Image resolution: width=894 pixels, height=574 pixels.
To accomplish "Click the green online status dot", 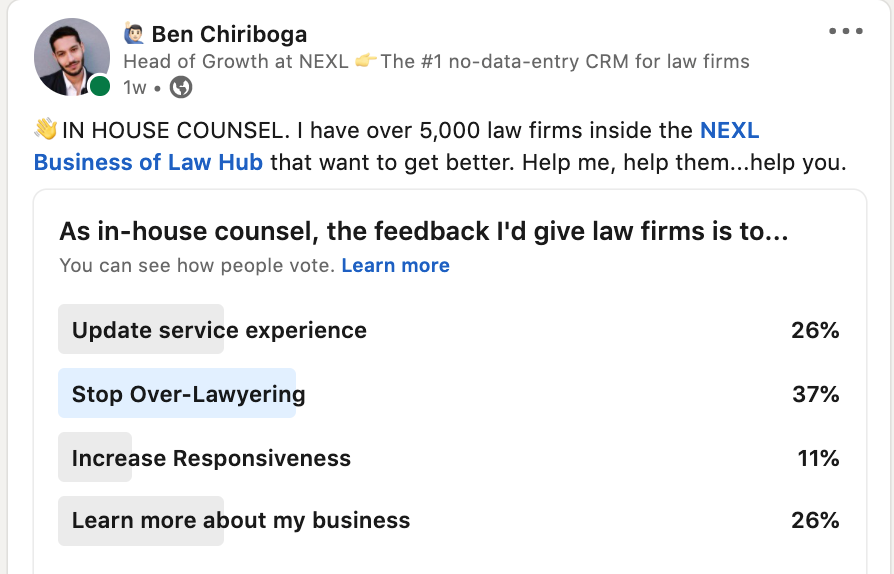I will pos(100,86).
